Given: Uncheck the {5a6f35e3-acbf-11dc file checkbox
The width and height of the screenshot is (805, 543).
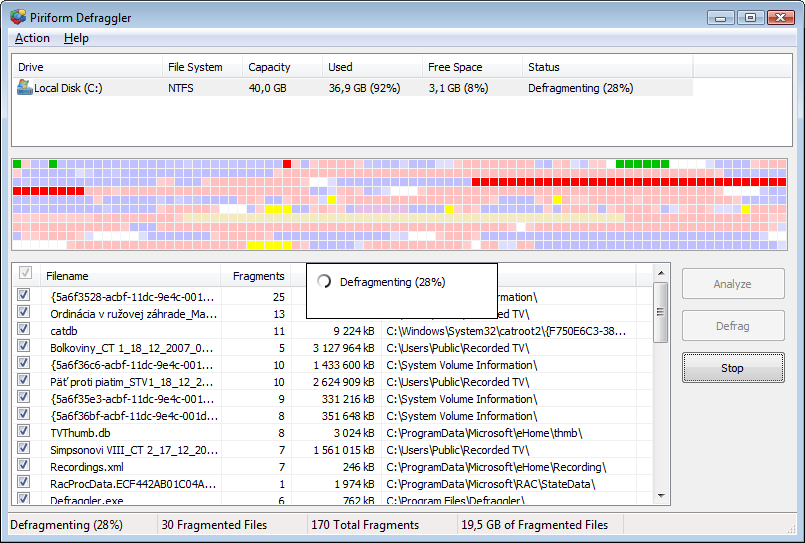Looking at the screenshot, I should (23, 396).
